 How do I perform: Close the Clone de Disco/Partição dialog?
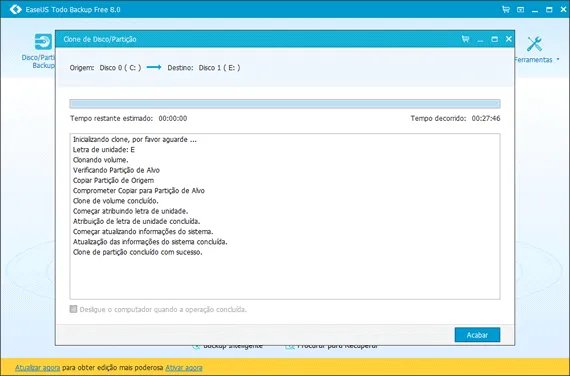509,39
